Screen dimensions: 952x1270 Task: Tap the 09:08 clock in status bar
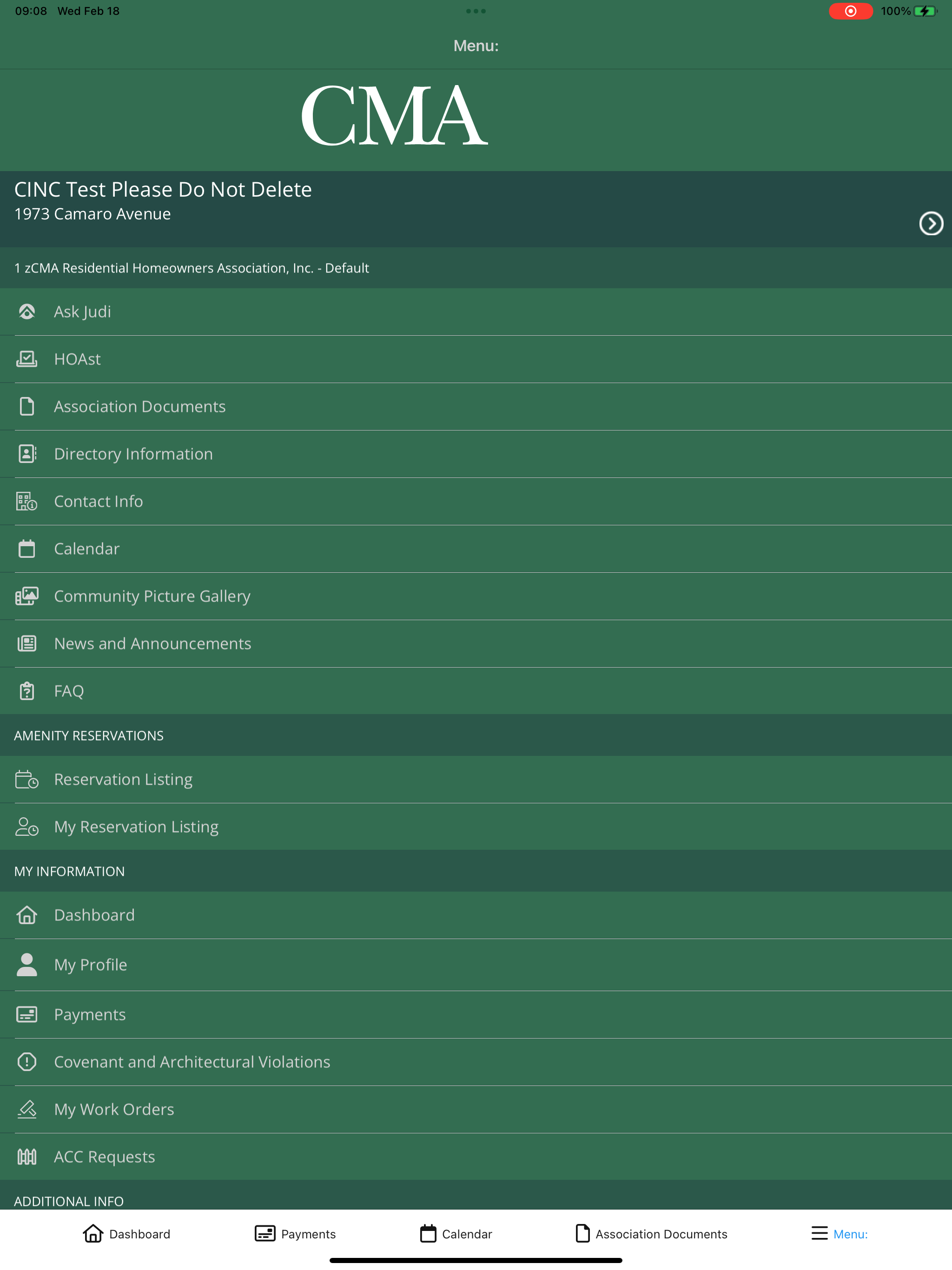[31, 11]
